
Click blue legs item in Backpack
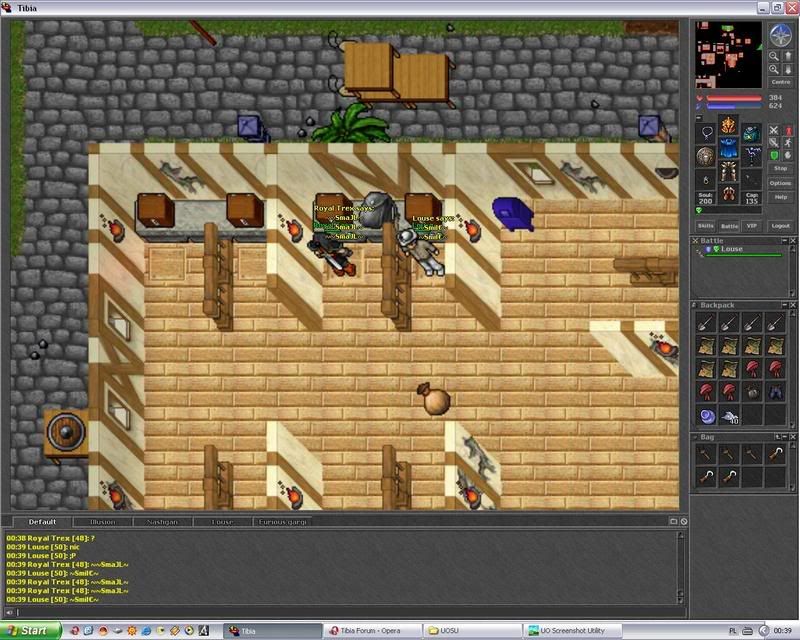click(x=776, y=392)
